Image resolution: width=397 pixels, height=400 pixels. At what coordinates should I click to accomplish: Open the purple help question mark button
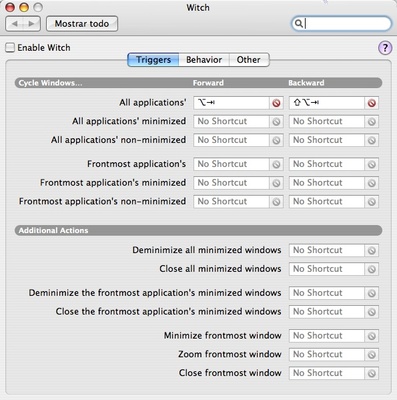pos(385,48)
